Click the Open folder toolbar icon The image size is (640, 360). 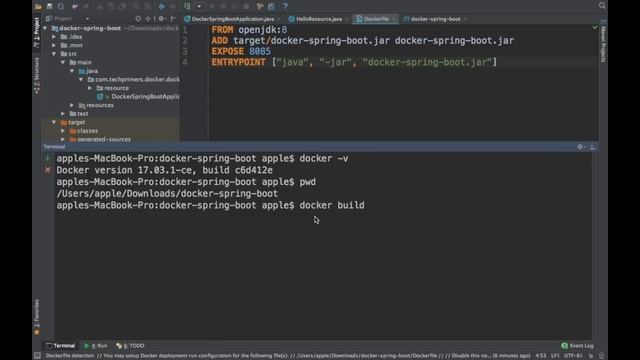[38, 6]
